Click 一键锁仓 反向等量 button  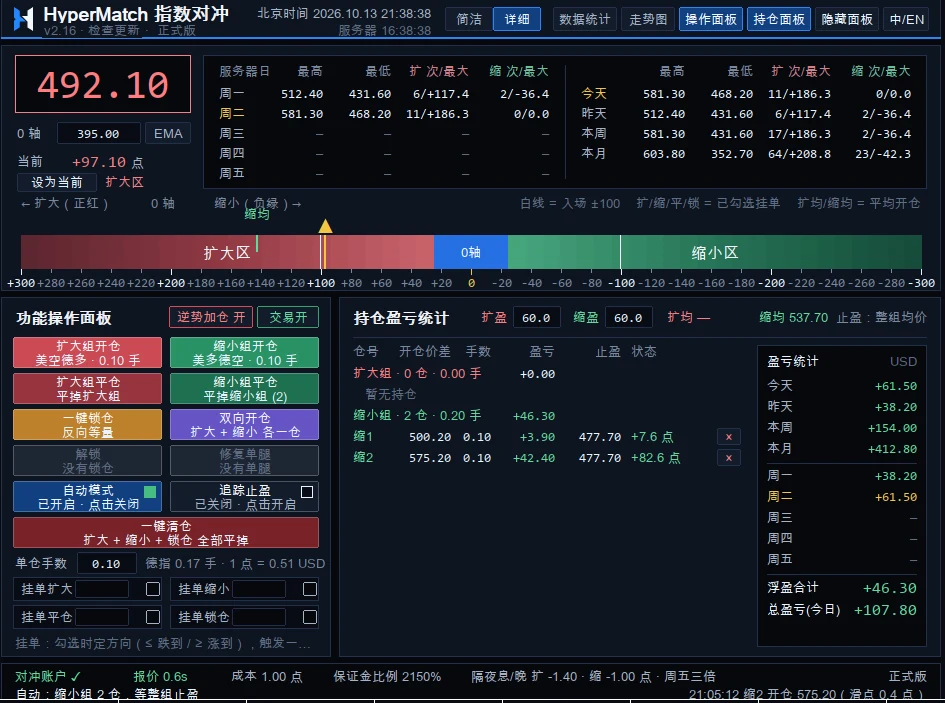[x=87, y=425]
